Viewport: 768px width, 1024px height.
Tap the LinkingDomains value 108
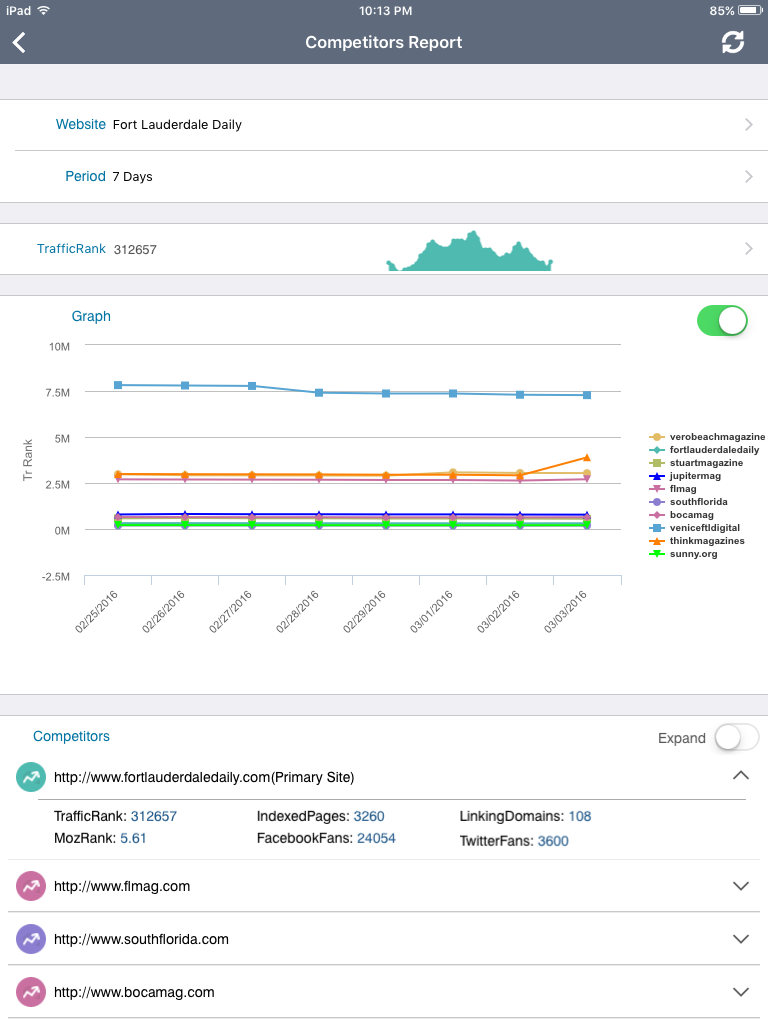580,816
